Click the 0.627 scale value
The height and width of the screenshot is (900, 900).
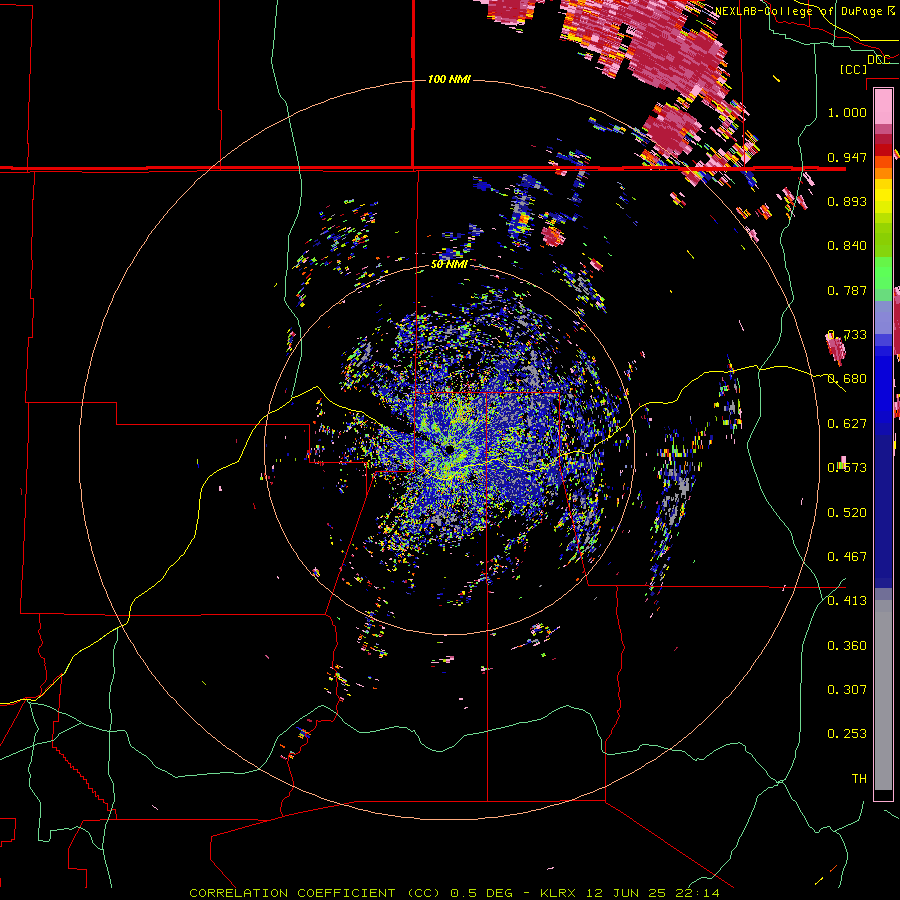click(x=847, y=424)
